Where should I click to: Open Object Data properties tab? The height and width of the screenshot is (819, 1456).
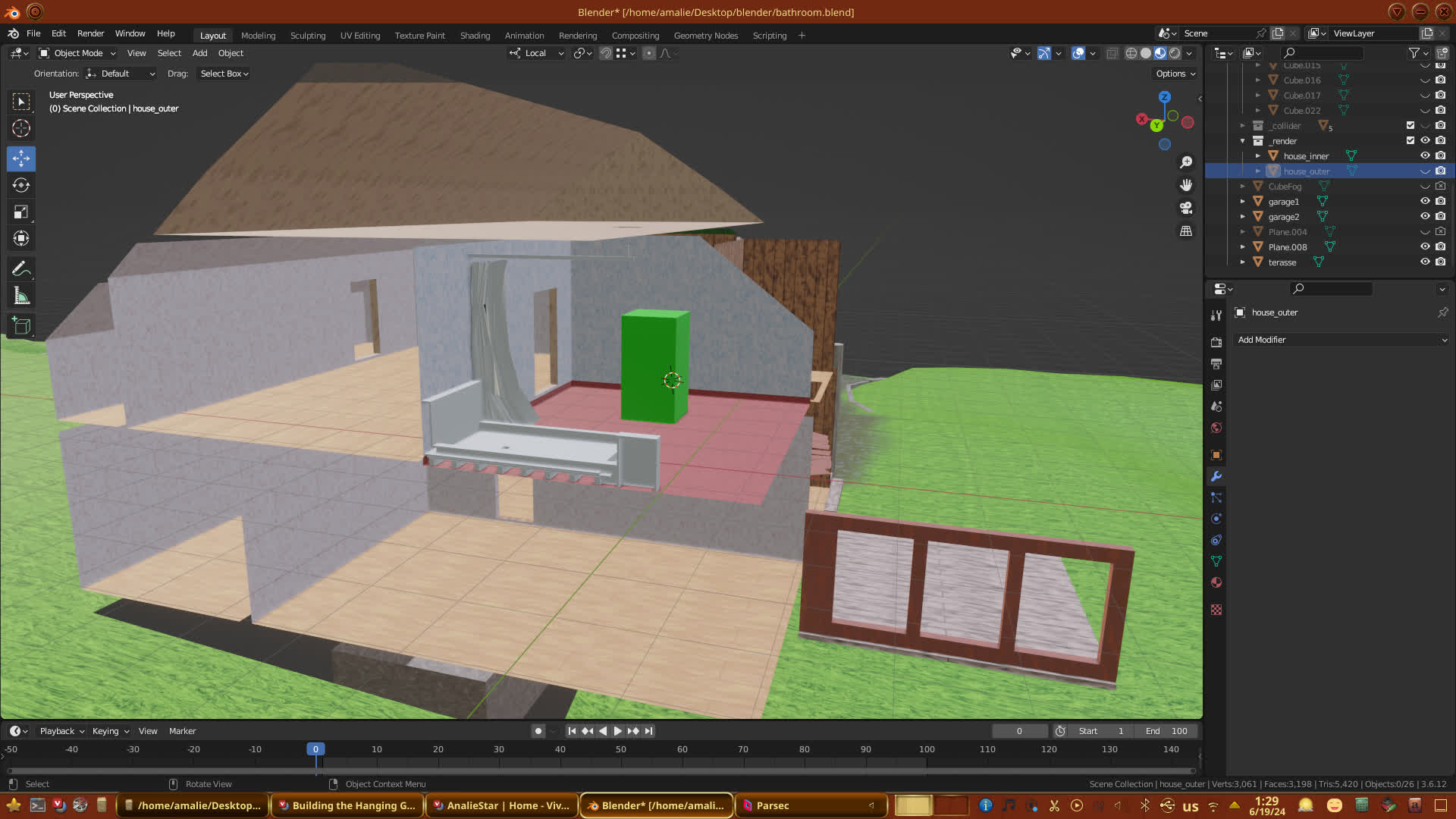(x=1216, y=561)
